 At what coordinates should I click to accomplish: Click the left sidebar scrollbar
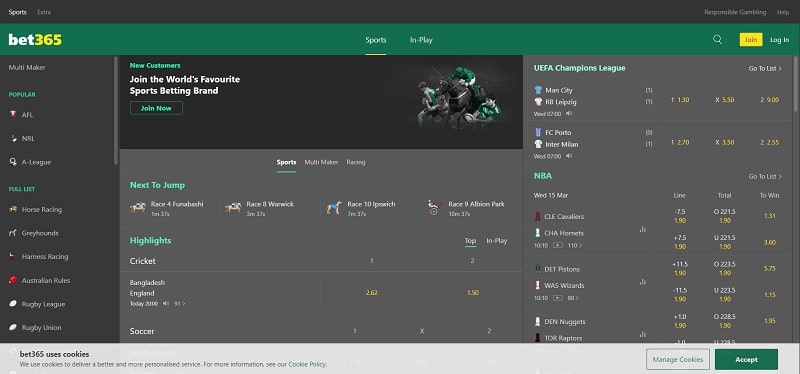click(x=116, y=111)
